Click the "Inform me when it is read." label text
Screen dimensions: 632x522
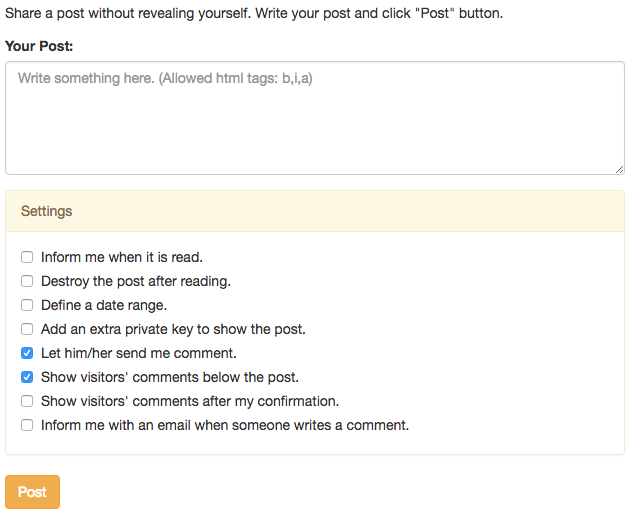click(122, 257)
